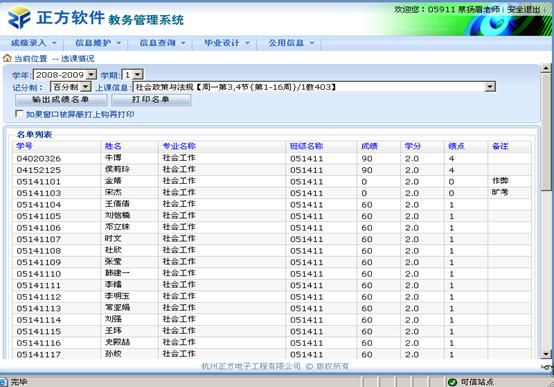Select student ID 05141116
Image resolution: width=554 pixels, height=387 pixels.
coord(39,343)
